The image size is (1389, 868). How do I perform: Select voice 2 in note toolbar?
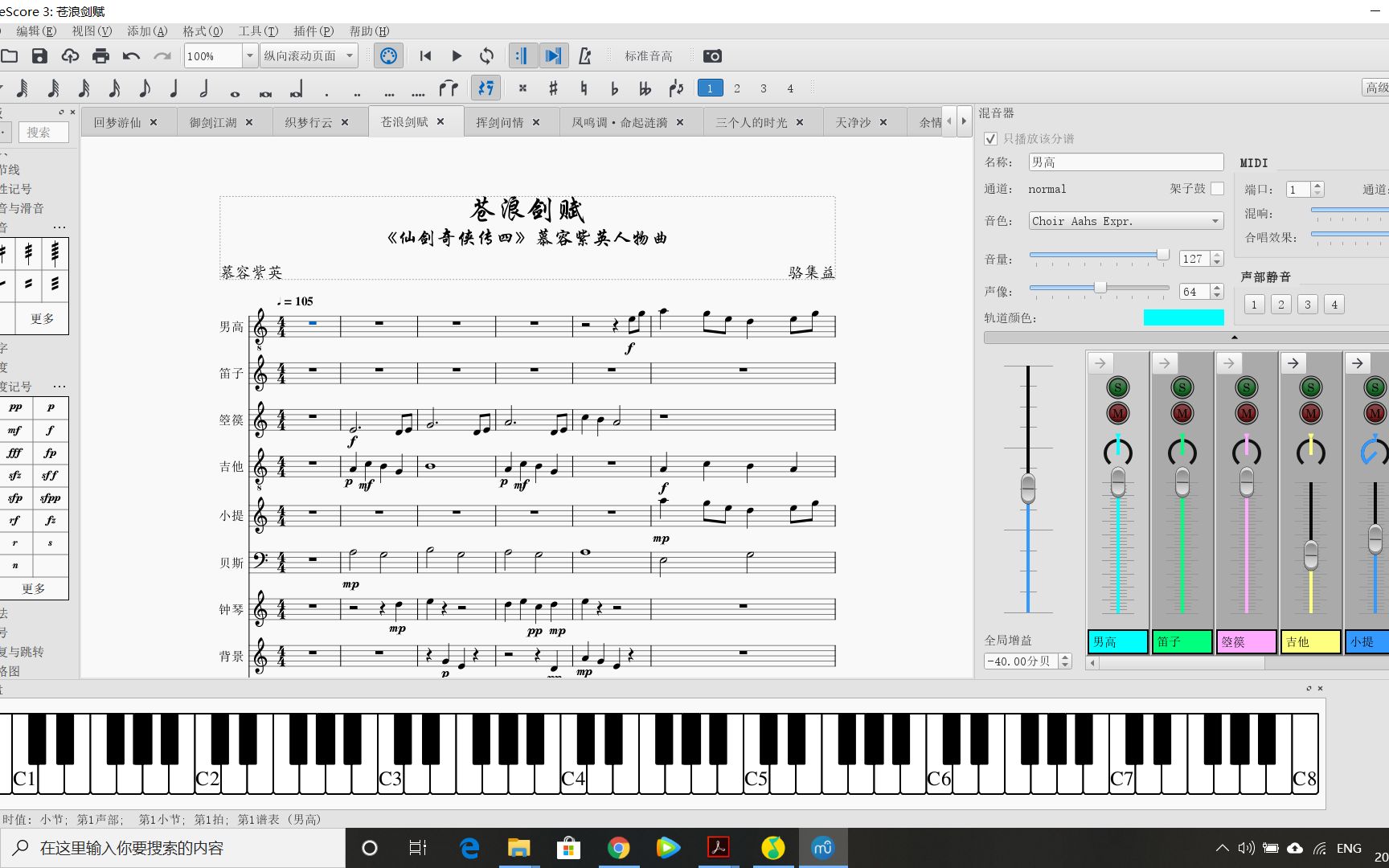(x=736, y=88)
